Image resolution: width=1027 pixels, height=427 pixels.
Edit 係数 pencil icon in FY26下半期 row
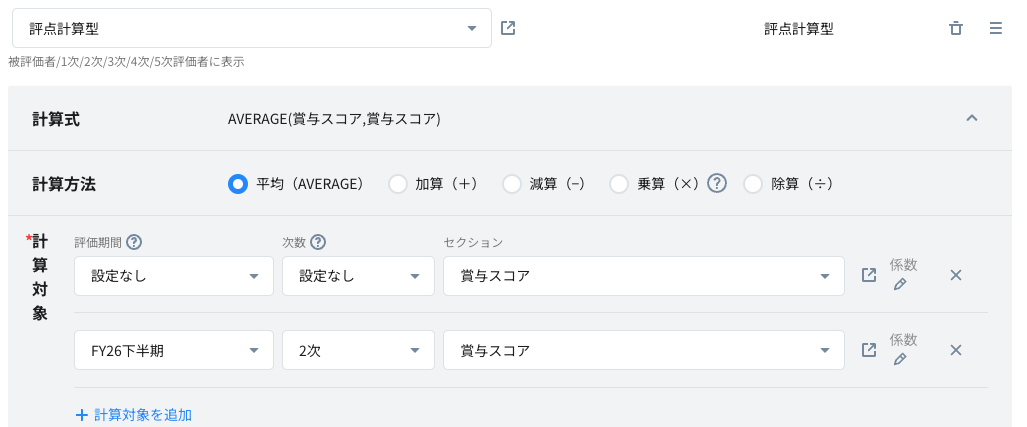[x=900, y=360]
